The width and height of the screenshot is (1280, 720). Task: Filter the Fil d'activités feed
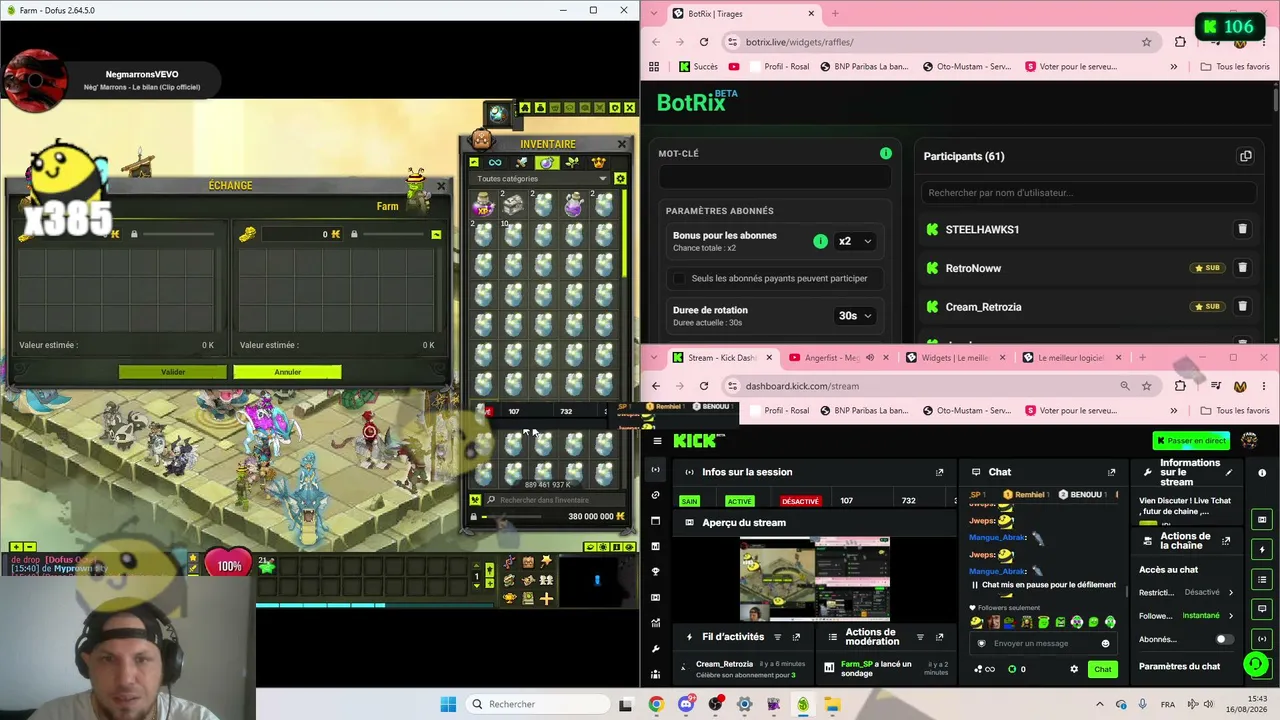777,637
